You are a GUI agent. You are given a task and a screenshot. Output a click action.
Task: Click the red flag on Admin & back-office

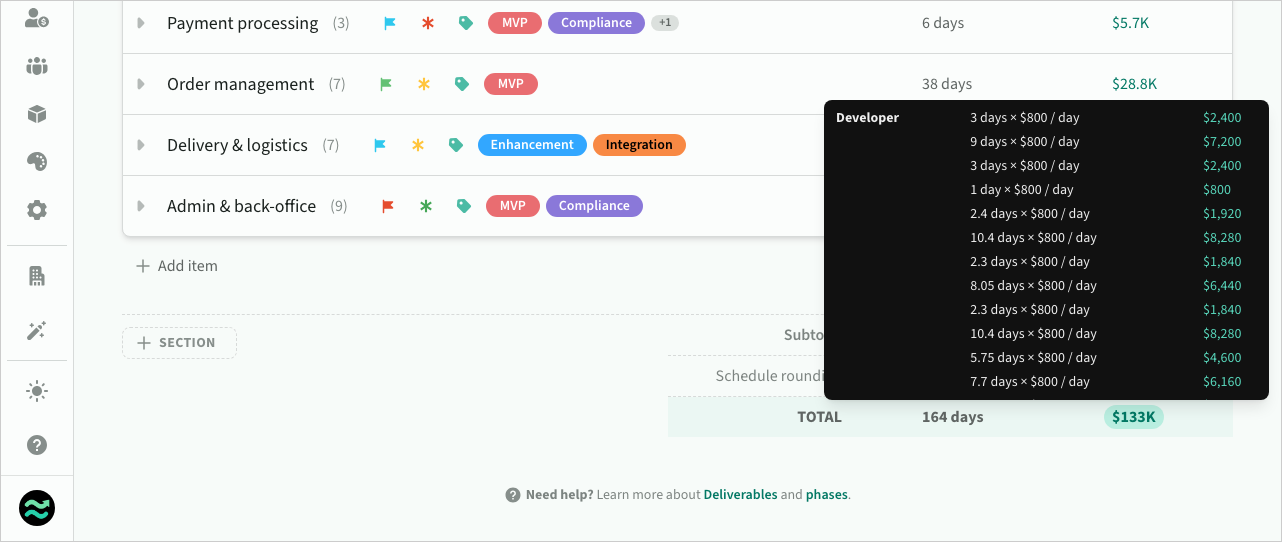388,206
